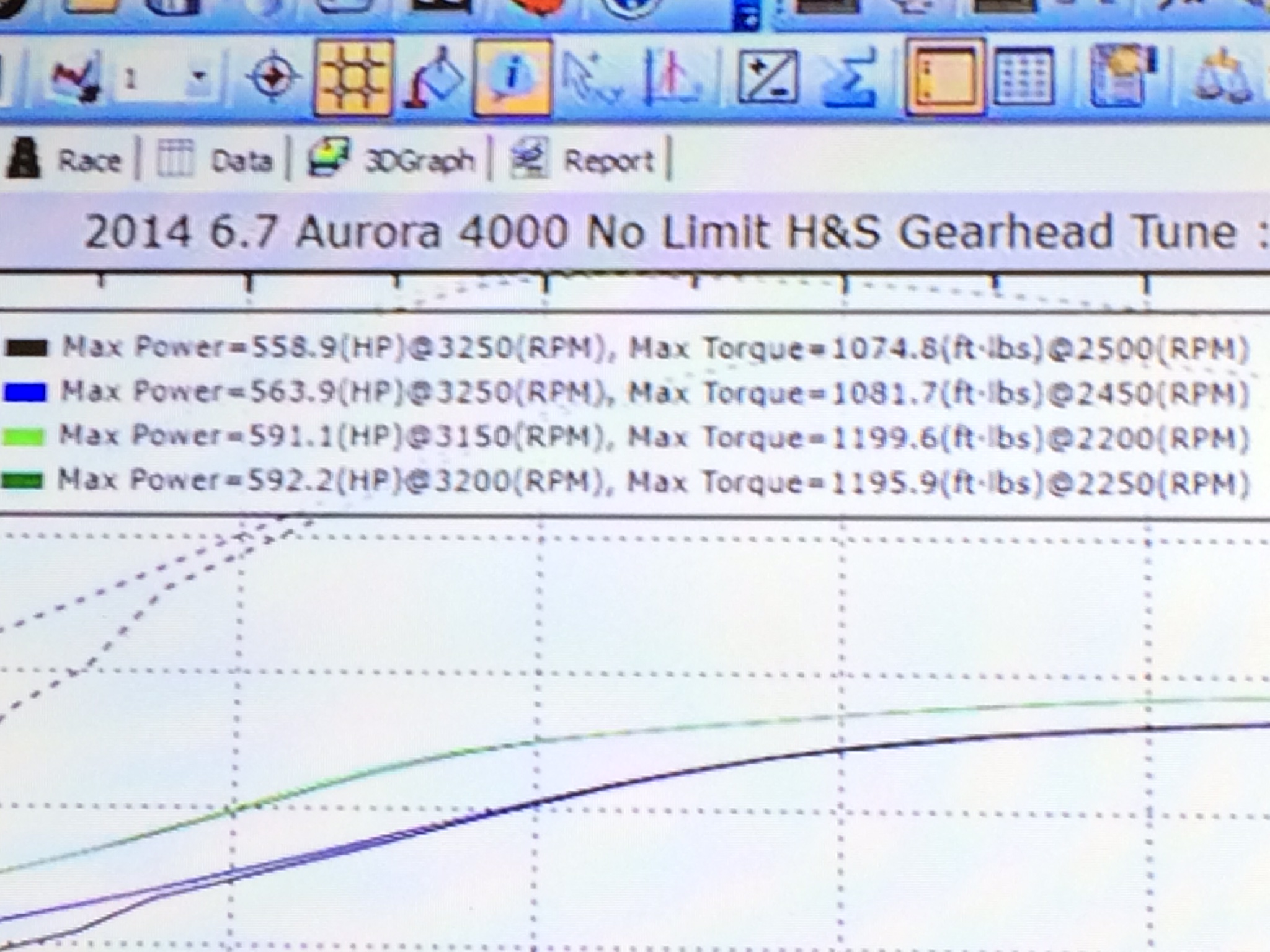The image size is (1270, 952).
Task: Click the 1074.8 ft-lbs torque value
Action: 938,350
